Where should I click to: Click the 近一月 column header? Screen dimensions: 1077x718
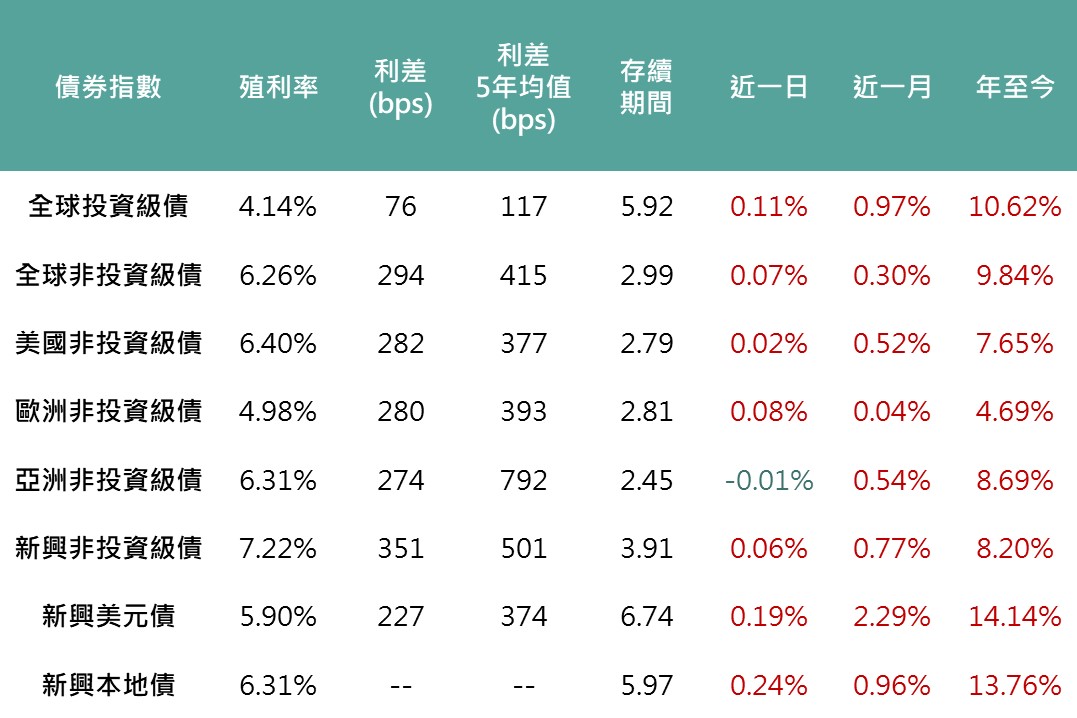891,87
